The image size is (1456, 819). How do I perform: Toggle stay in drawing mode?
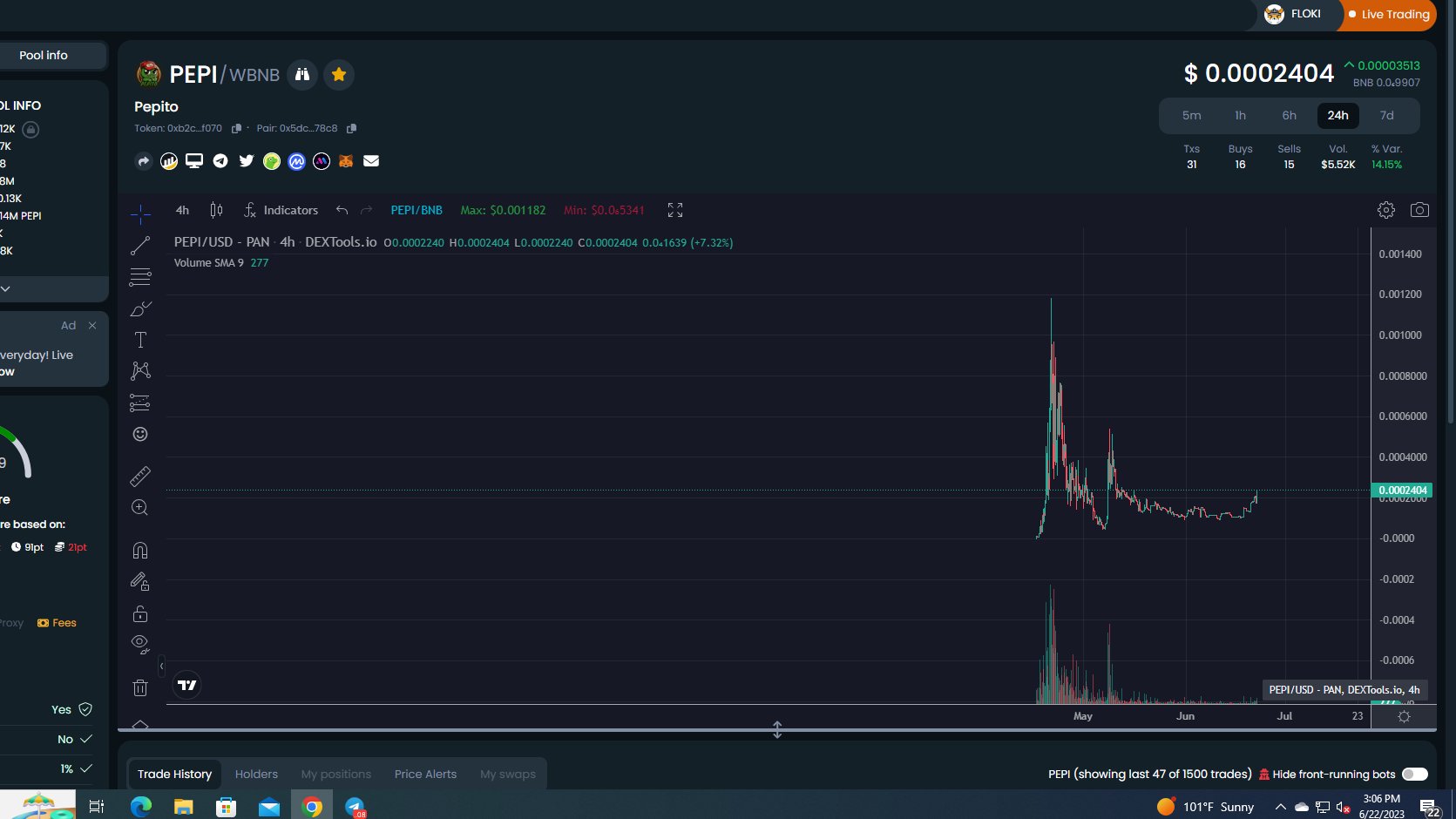(x=140, y=581)
